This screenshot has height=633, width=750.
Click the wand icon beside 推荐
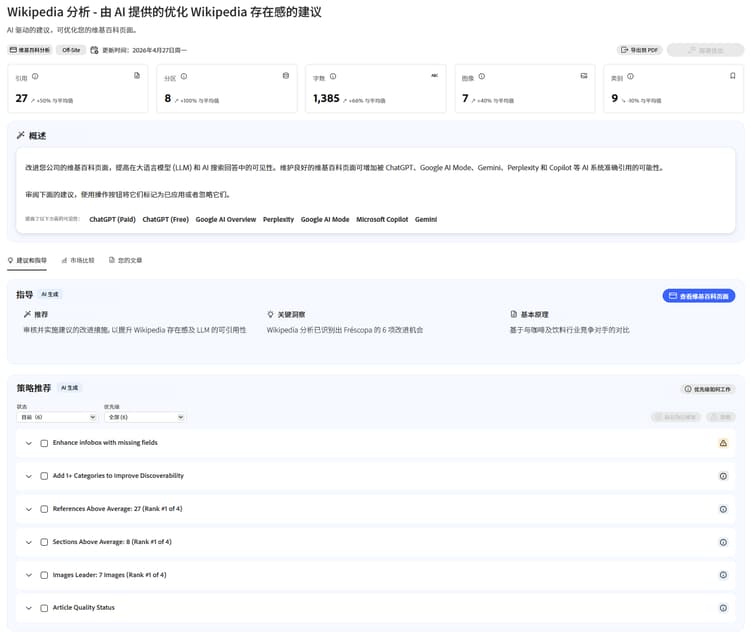coord(27,314)
